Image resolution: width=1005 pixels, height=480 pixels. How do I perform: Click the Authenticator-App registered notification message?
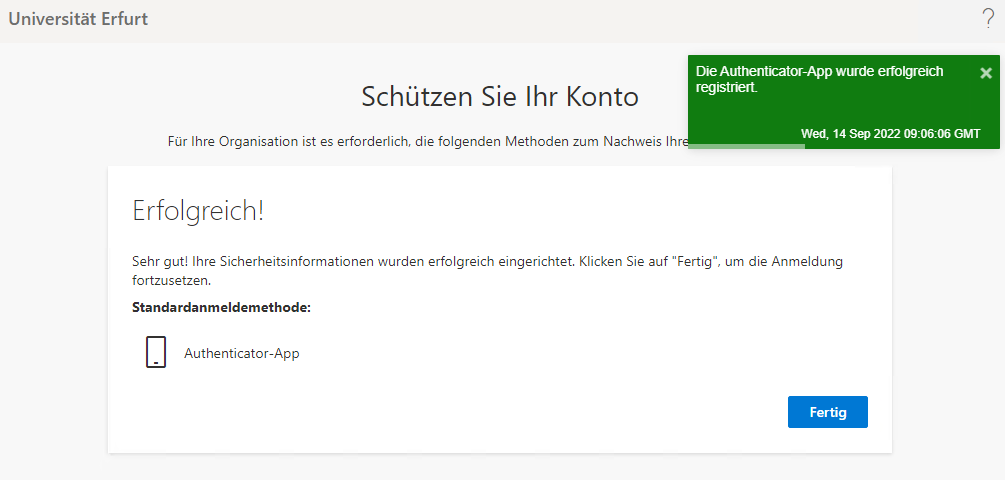[819, 80]
